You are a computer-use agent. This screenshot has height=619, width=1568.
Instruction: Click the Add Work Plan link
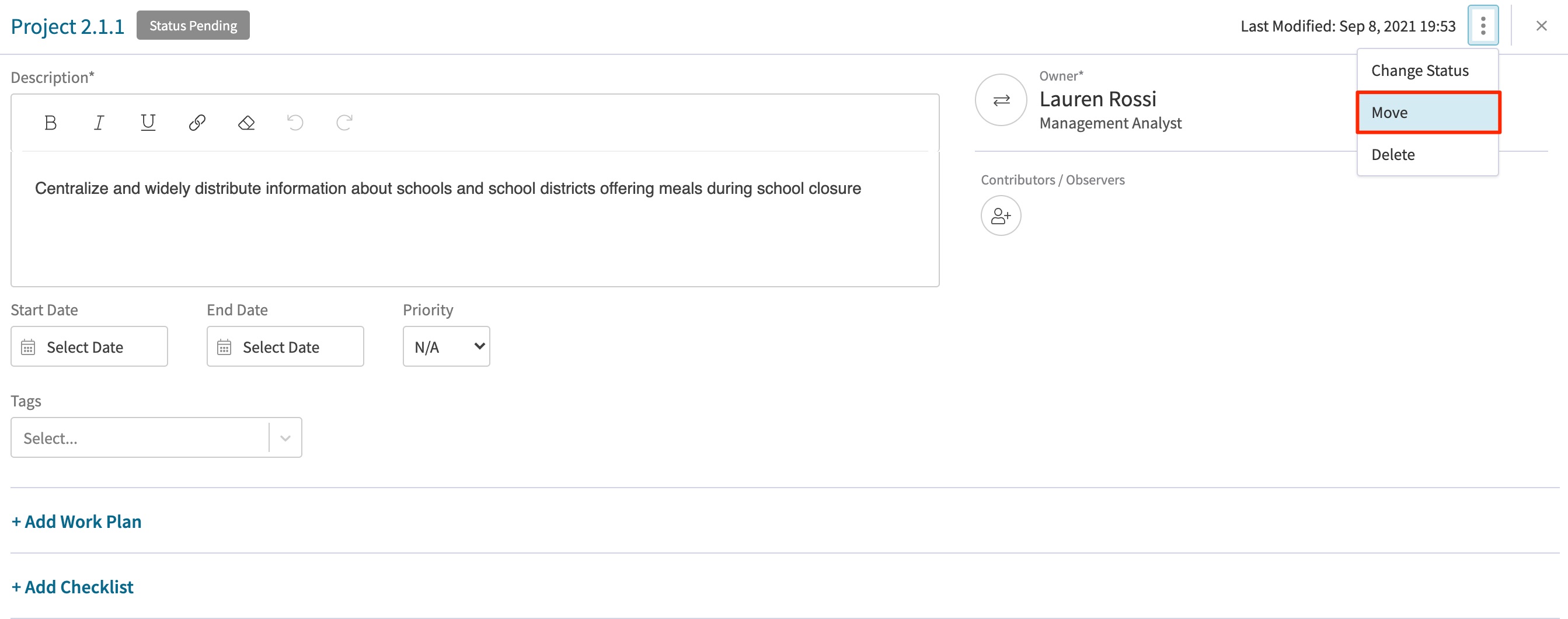[x=76, y=521]
